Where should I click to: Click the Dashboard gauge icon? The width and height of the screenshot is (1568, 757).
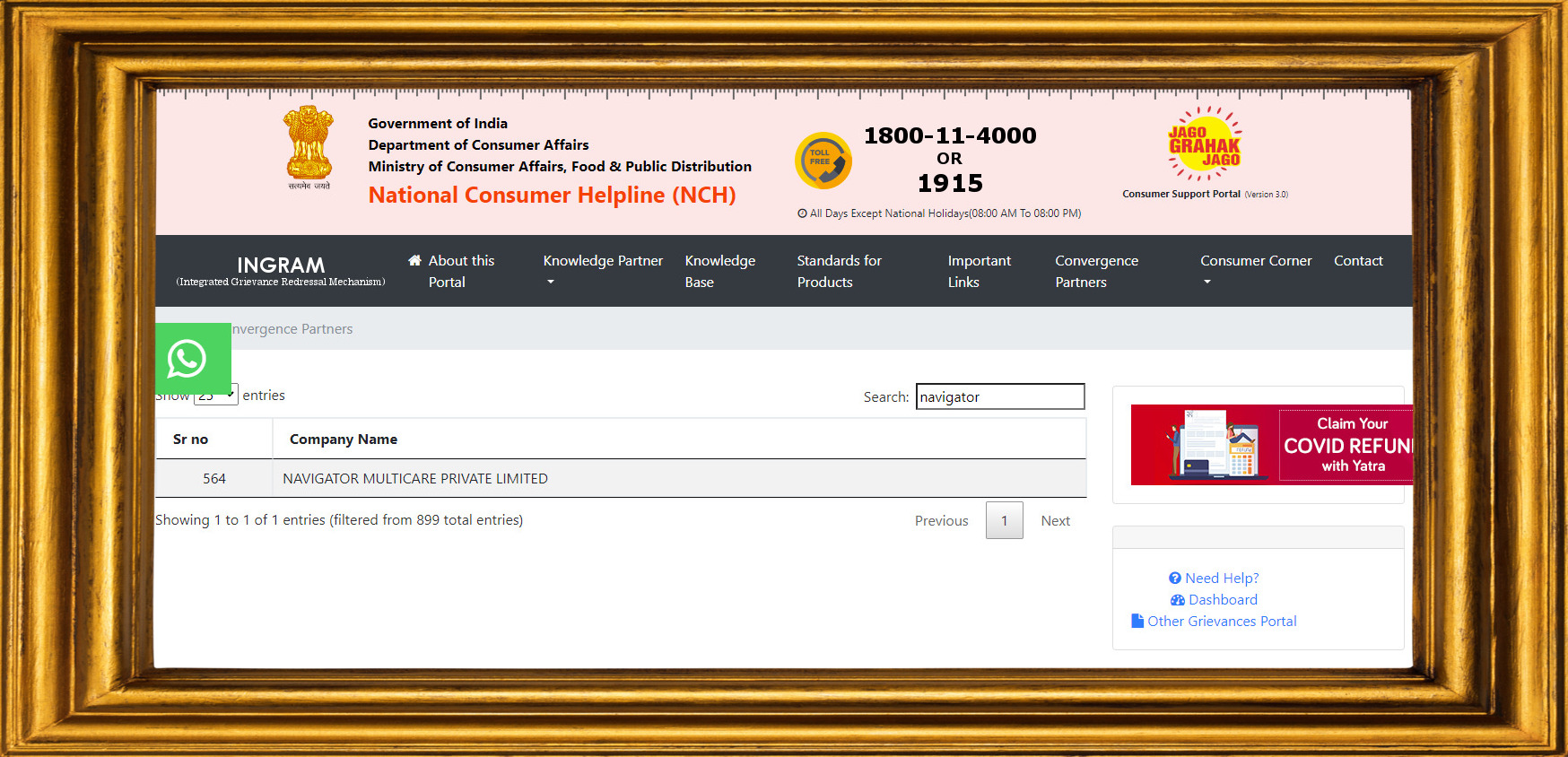[1177, 600]
